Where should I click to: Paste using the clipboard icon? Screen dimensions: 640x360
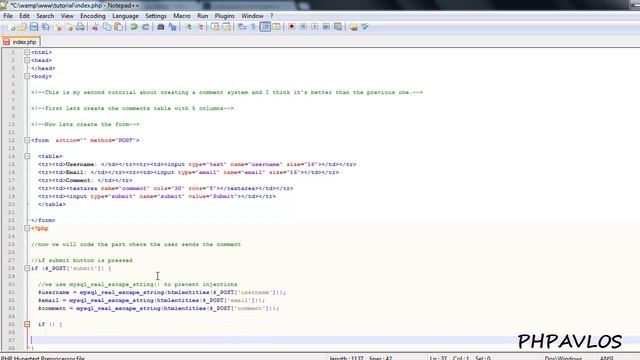click(118, 27)
